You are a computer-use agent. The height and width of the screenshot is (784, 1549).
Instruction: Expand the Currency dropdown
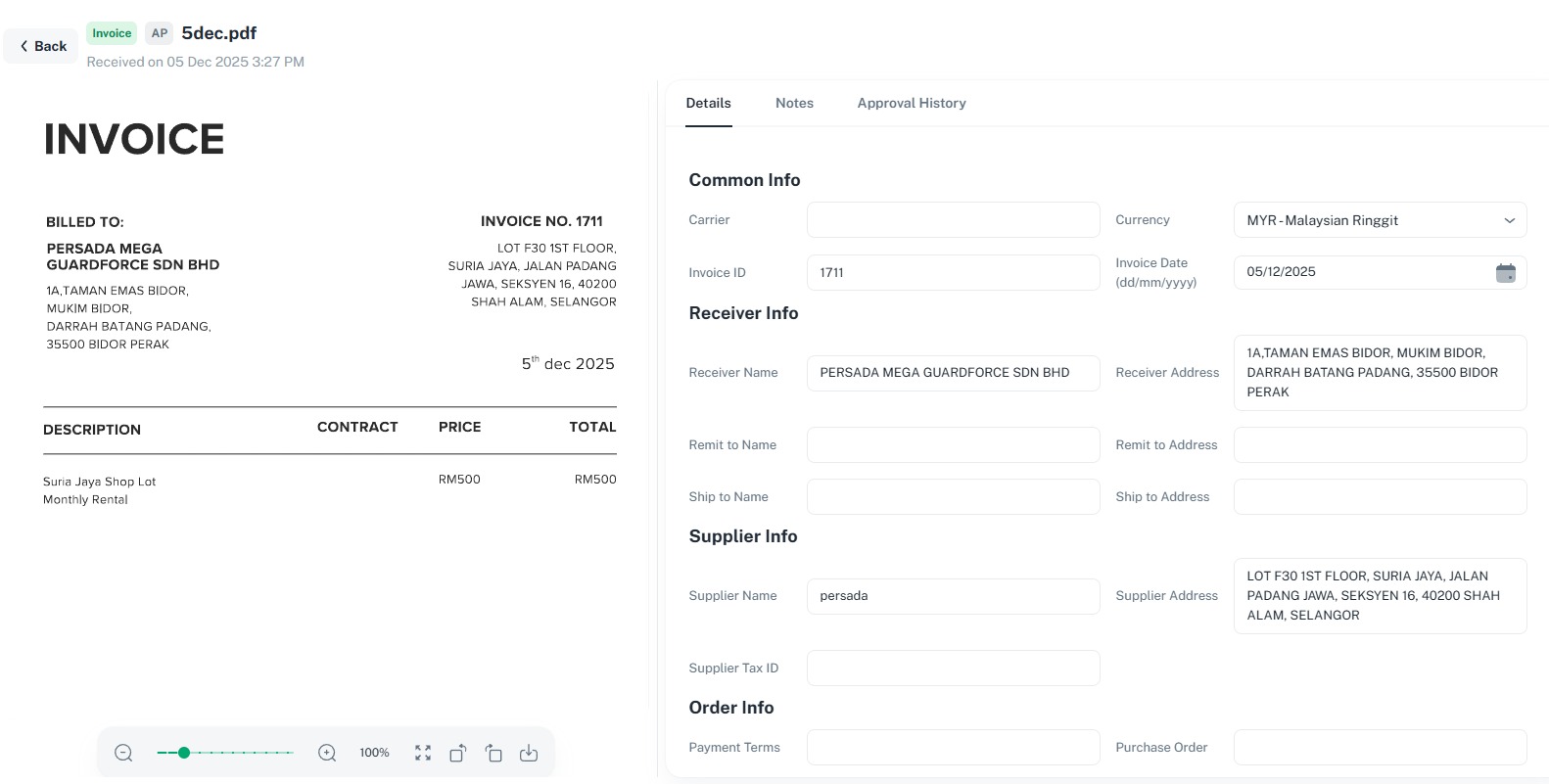coord(1380,220)
